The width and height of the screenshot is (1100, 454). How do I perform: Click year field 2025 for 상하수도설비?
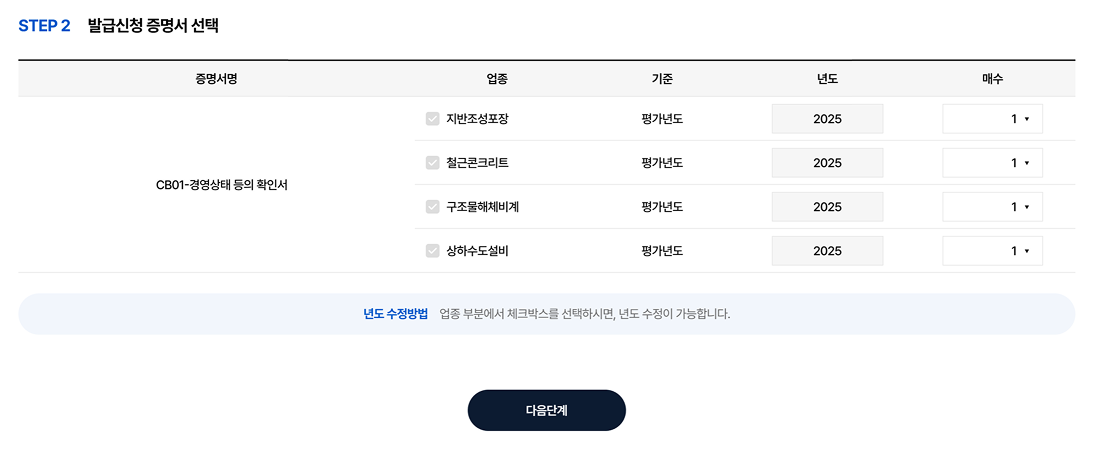[x=827, y=251]
